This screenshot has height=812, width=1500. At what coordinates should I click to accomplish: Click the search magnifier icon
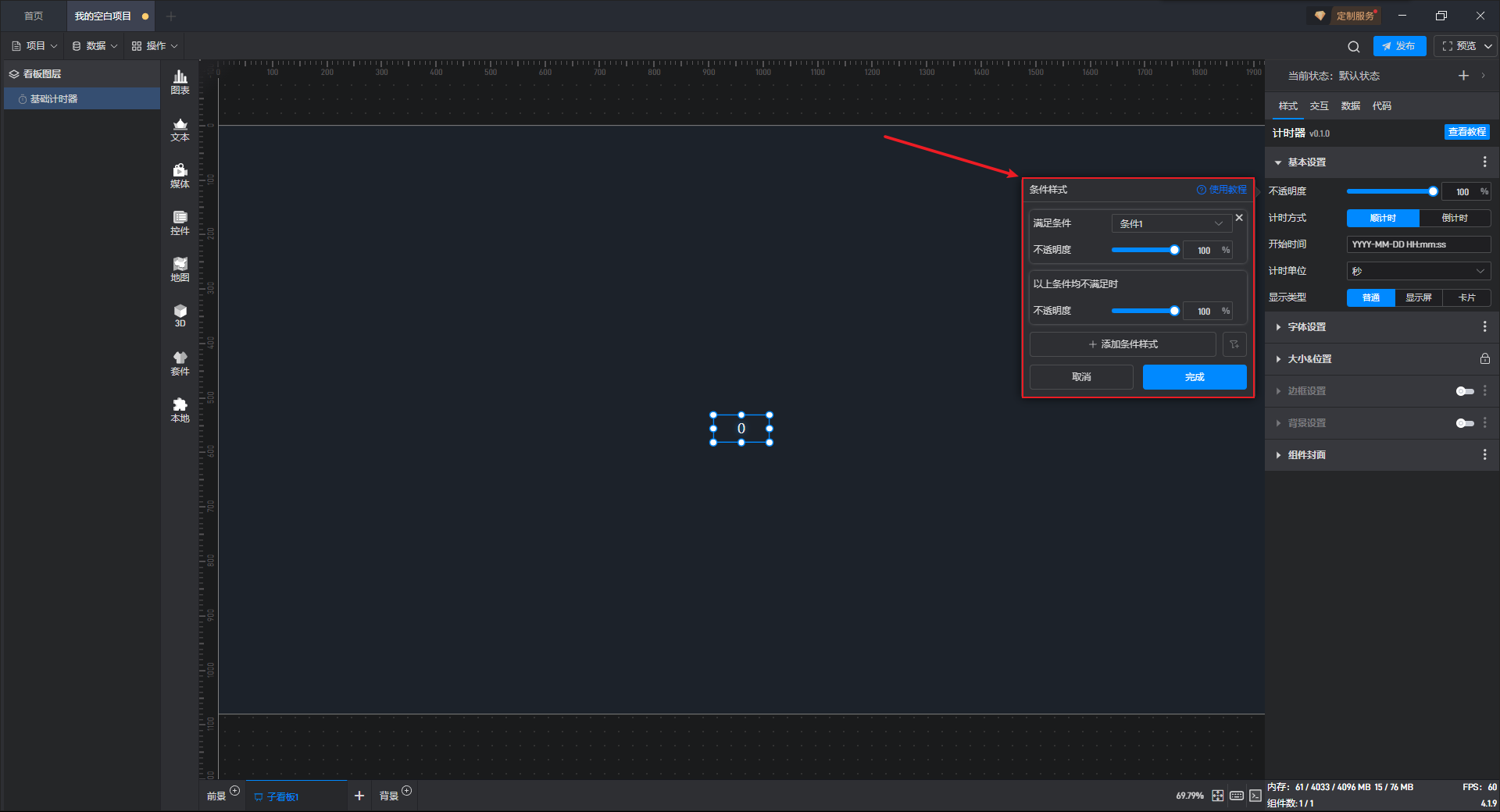(x=1354, y=46)
